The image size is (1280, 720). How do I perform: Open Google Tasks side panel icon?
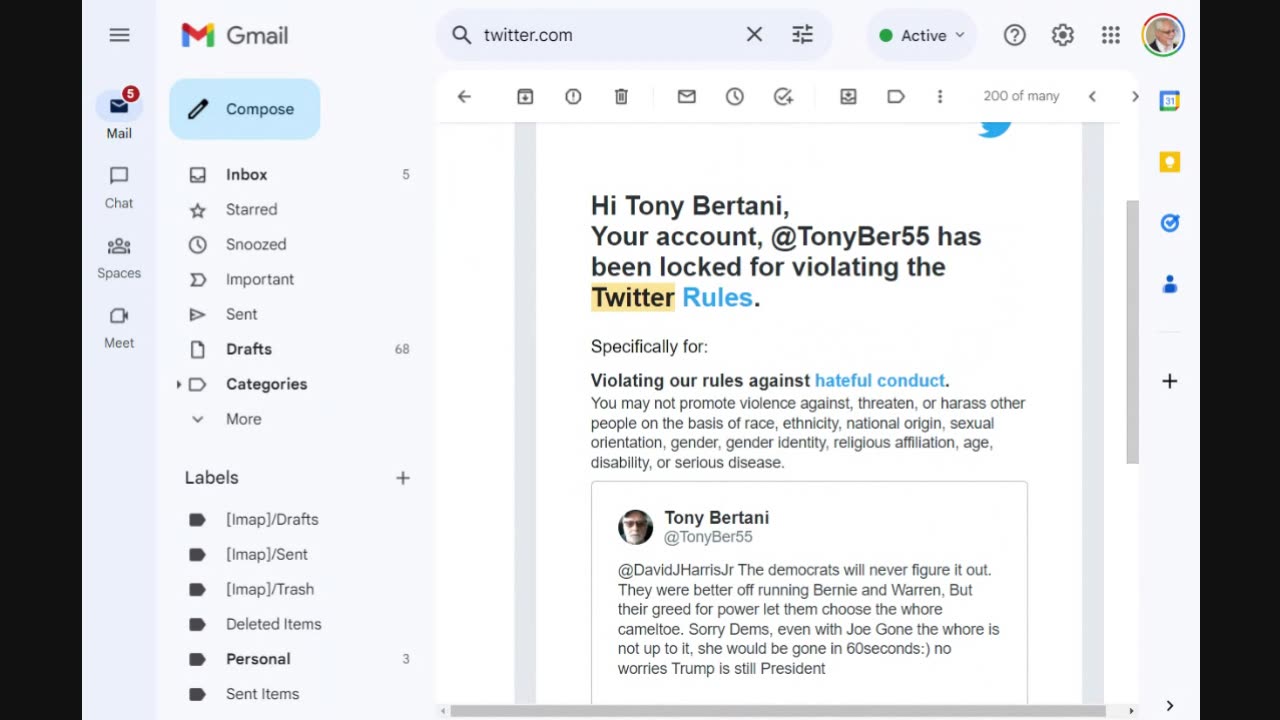(1169, 223)
